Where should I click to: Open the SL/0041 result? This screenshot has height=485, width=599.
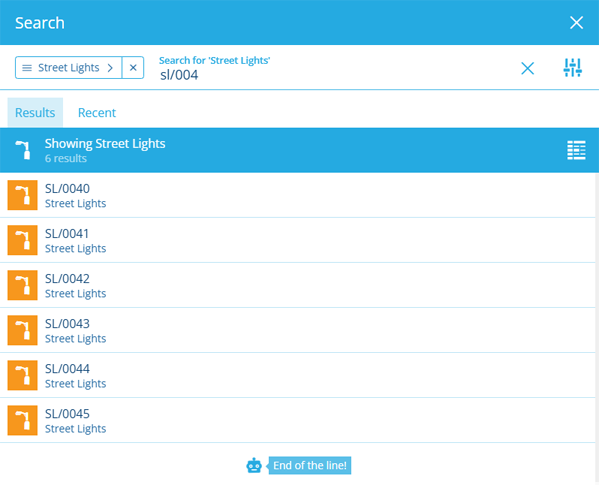coord(298,240)
